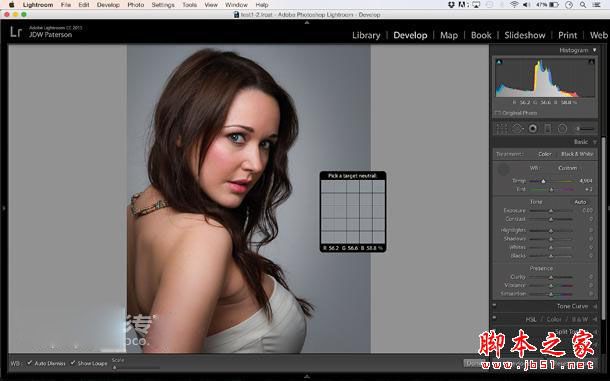Toggle the Auto Dismiss checkbox
The image size is (610, 381).
(x=30, y=363)
